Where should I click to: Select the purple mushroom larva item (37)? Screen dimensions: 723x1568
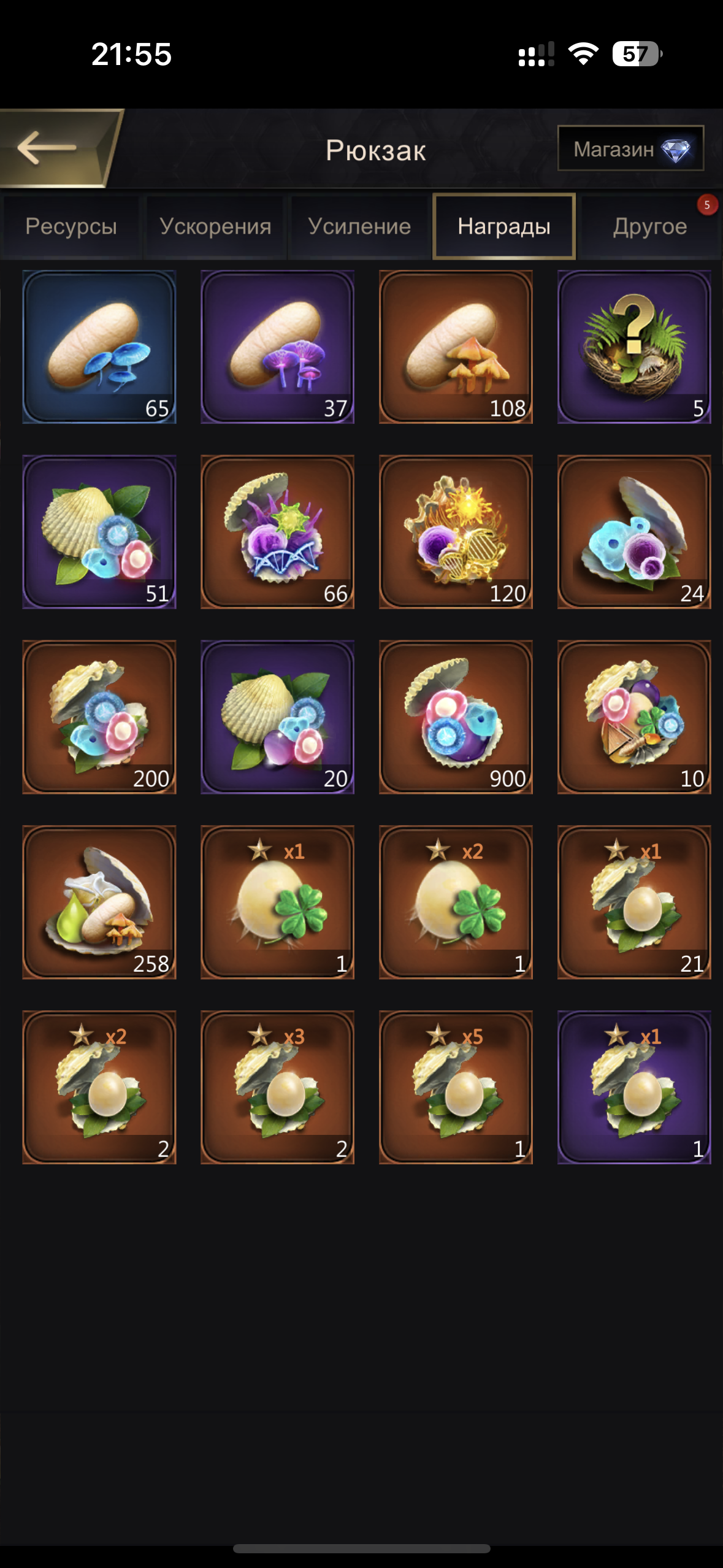[x=277, y=347]
